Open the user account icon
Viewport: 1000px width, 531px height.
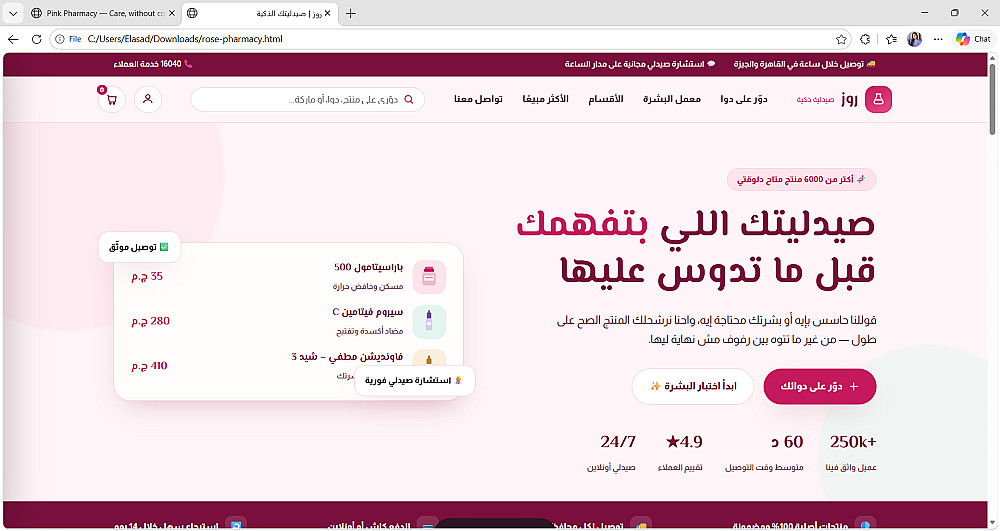coord(148,99)
